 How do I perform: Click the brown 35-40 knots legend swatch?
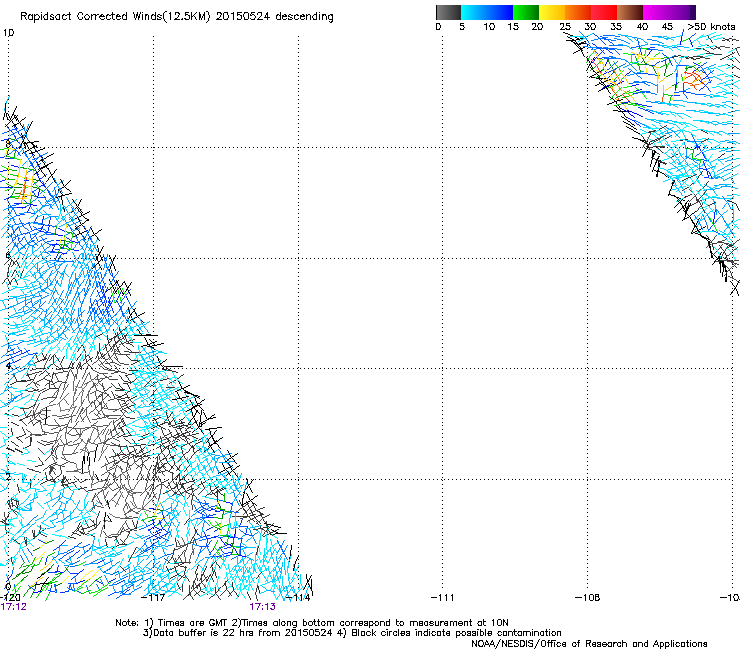click(630, 12)
